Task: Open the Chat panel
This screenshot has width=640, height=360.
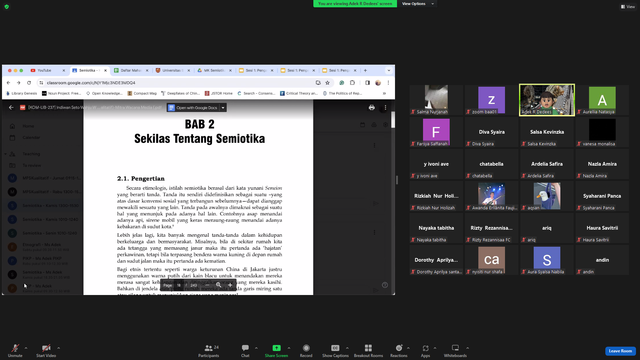Action: pos(245,350)
